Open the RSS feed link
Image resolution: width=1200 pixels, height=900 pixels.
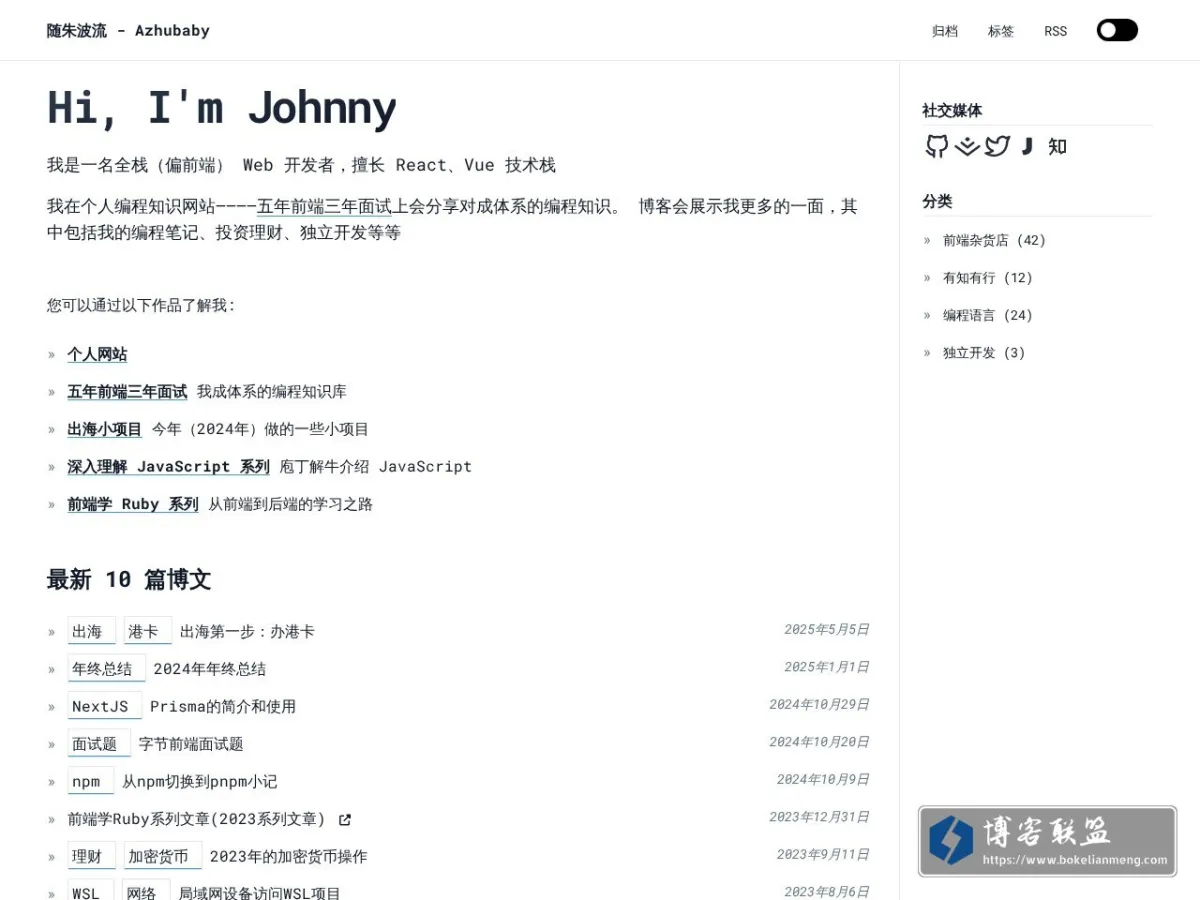click(x=1056, y=31)
